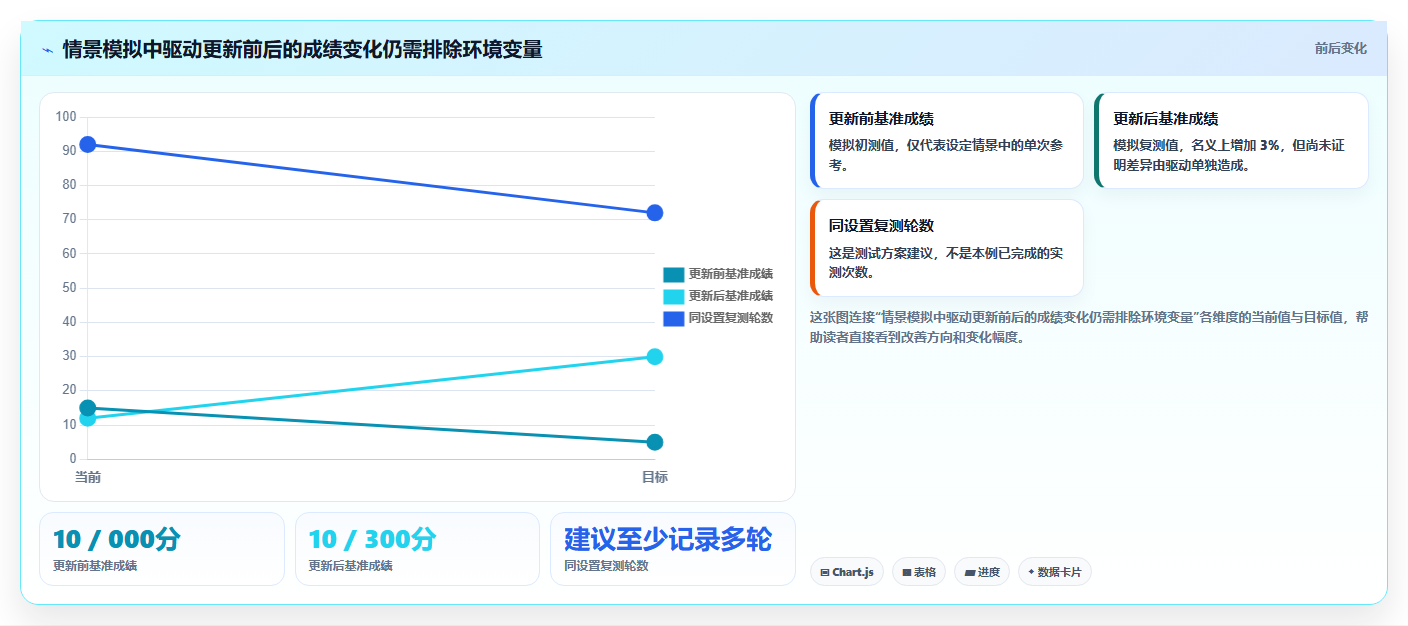Click the 目标 x-axis label
Image resolution: width=1408 pixels, height=626 pixels.
point(655,477)
